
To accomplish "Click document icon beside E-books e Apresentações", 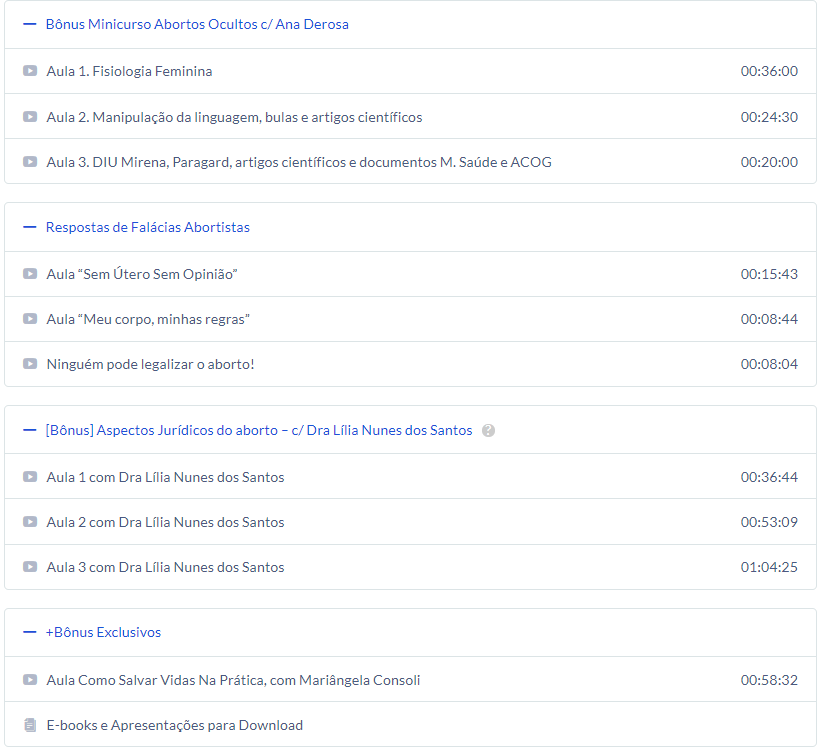I will [x=30, y=725].
